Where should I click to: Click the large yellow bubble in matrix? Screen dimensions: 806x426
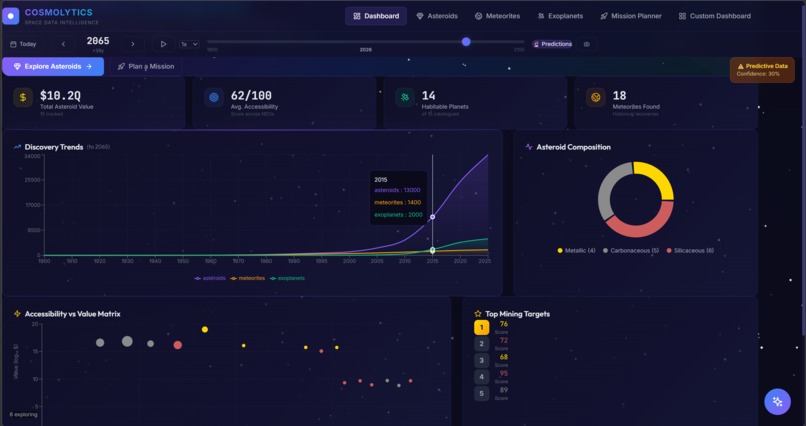tap(205, 329)
